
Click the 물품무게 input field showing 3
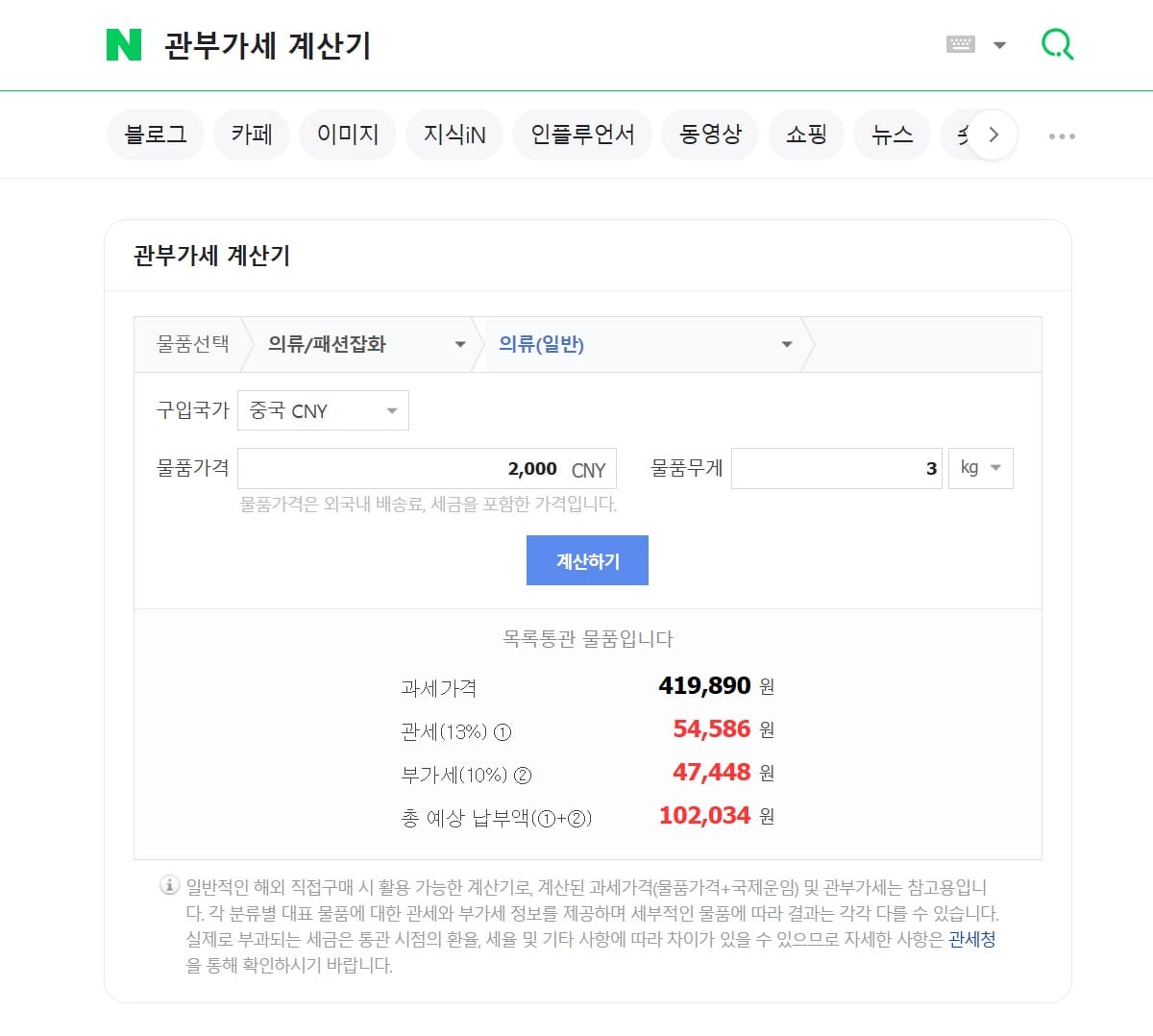pyautogui.click(x=837, y=468)
